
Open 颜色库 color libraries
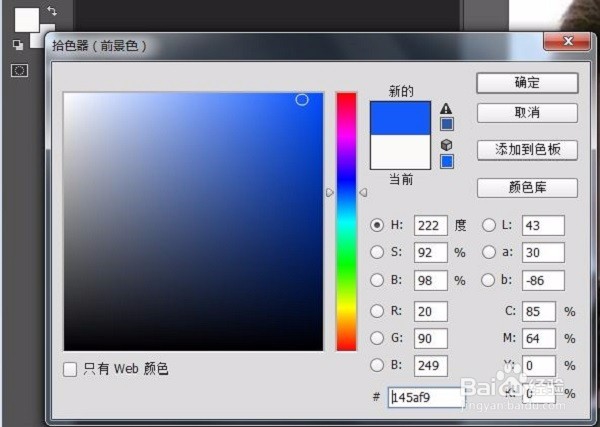[x=527, y=187]
